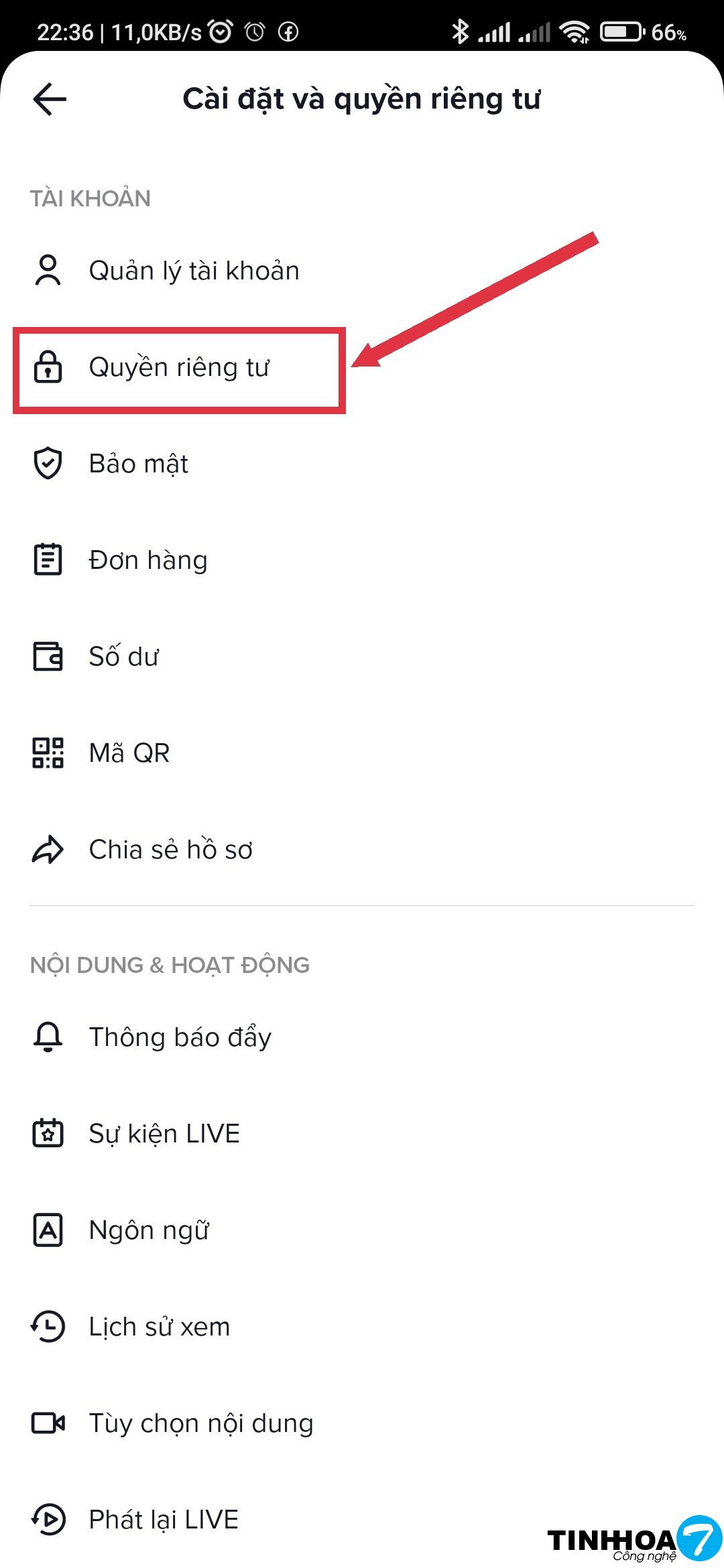This screenshot has height=1568, width=724.
Task: Tap the watch history clock icon
Action: pos(48,1327)
